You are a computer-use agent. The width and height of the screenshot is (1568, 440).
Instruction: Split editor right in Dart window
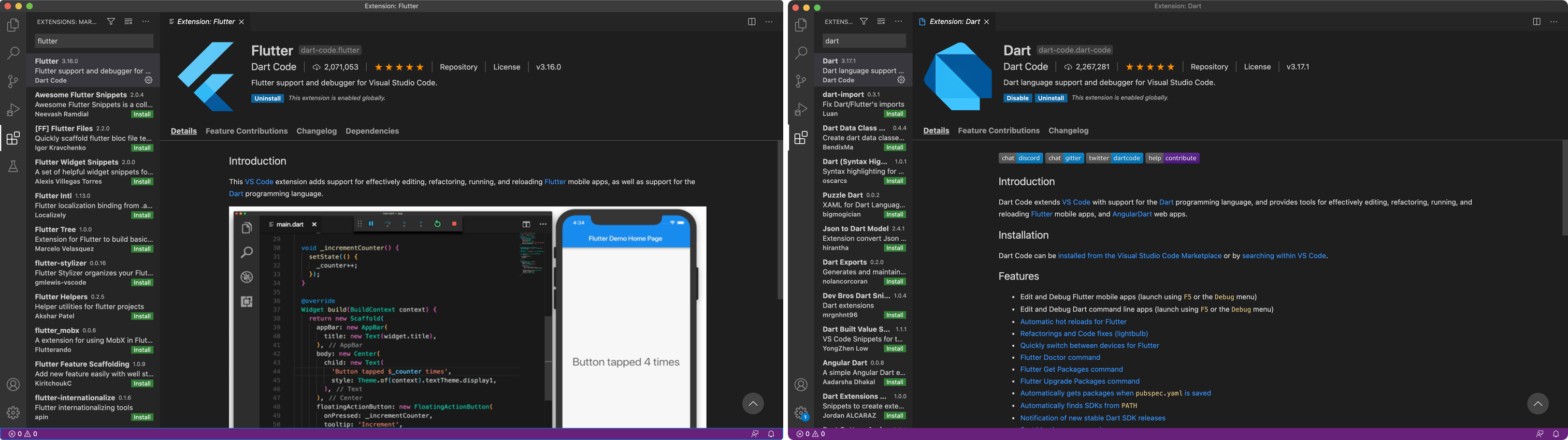(1536, 21)
